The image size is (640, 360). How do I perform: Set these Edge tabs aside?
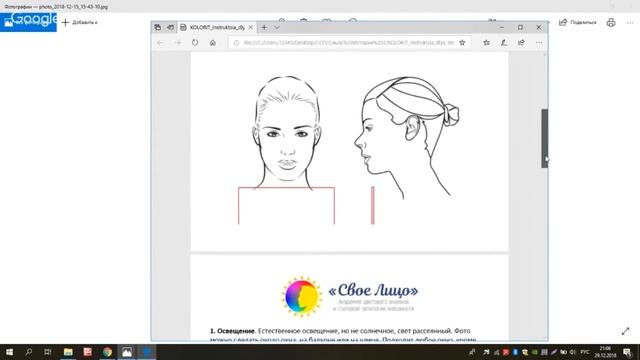(x=171, y=27)
